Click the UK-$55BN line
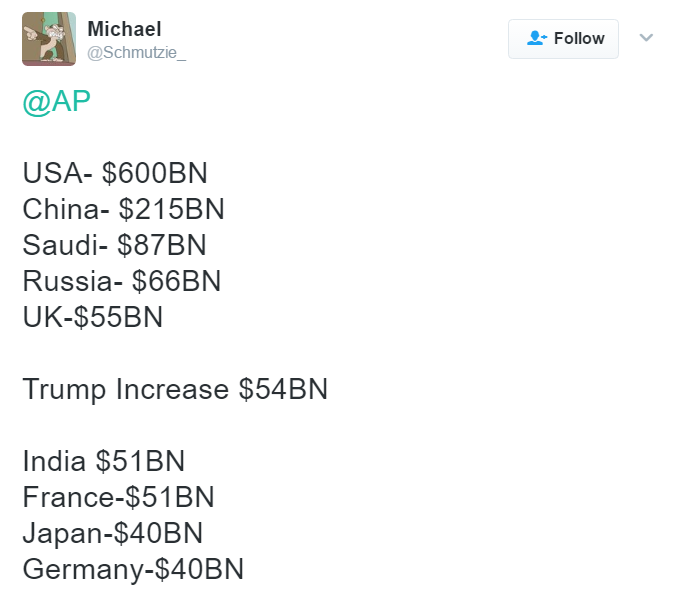This screenshot has height=594, width=687. pos(93,317)
